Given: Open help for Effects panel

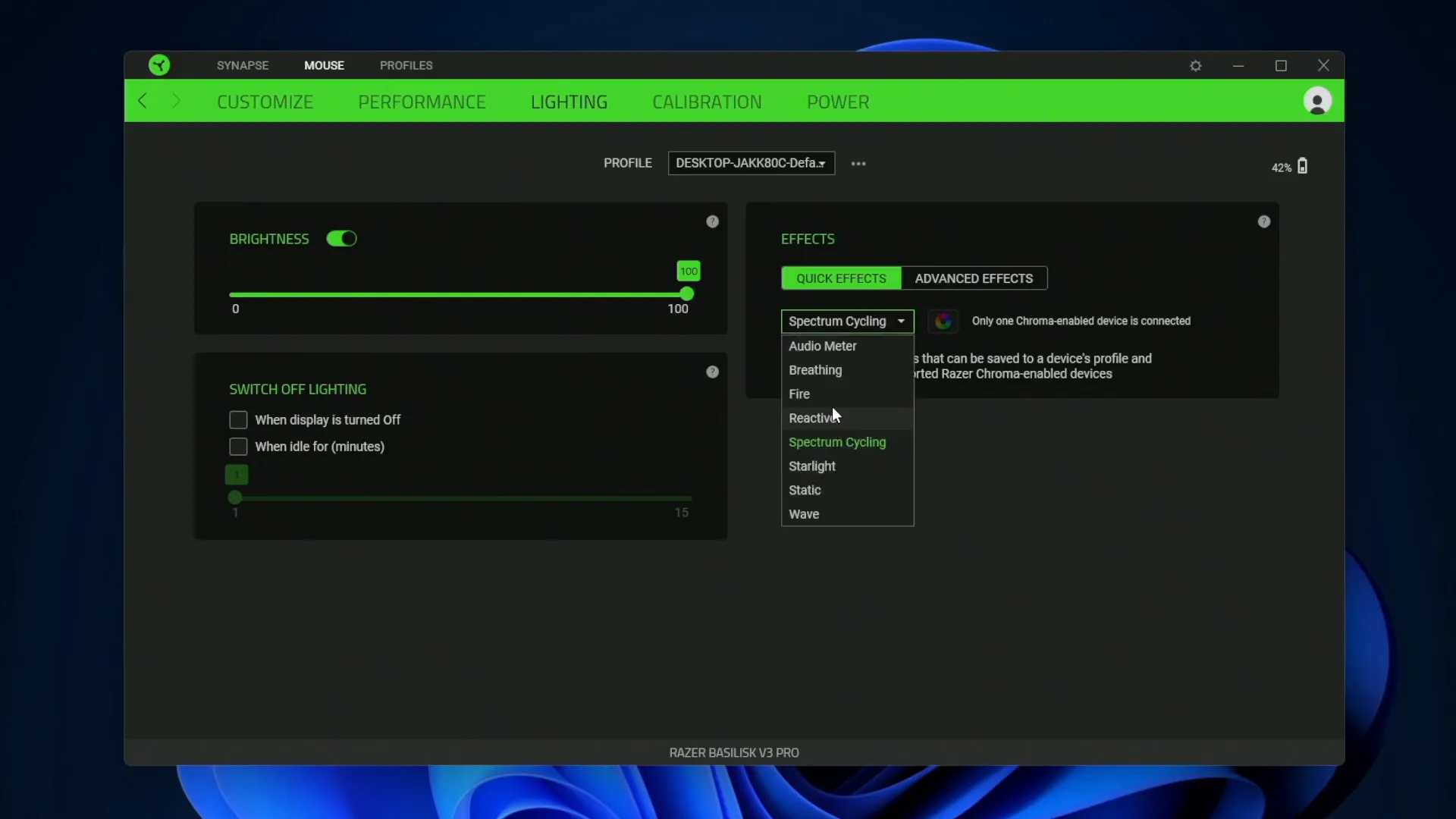Looking at the screenshot, I should tap(1264, 221).
